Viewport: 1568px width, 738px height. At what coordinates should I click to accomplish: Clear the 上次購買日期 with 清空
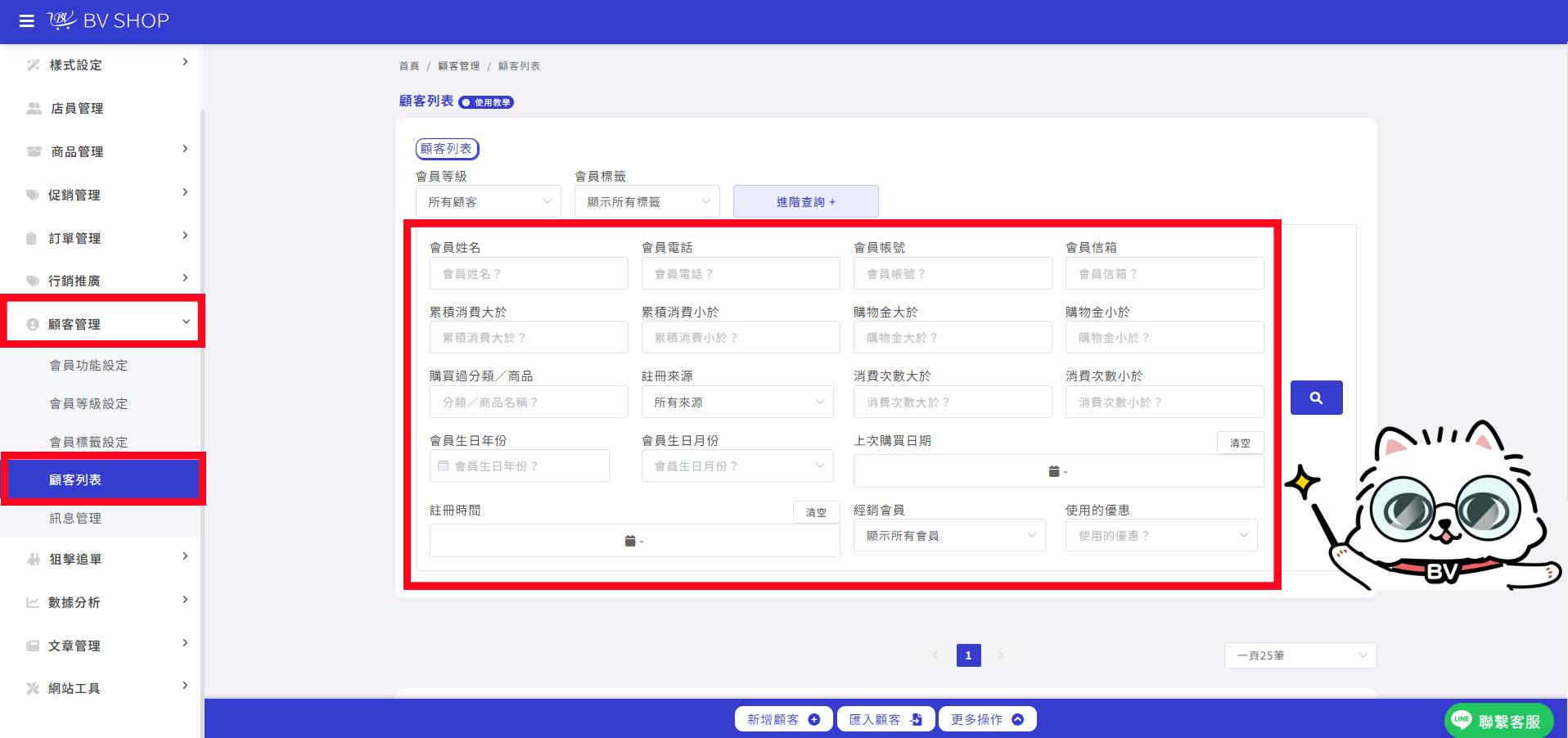[1240, 443]
